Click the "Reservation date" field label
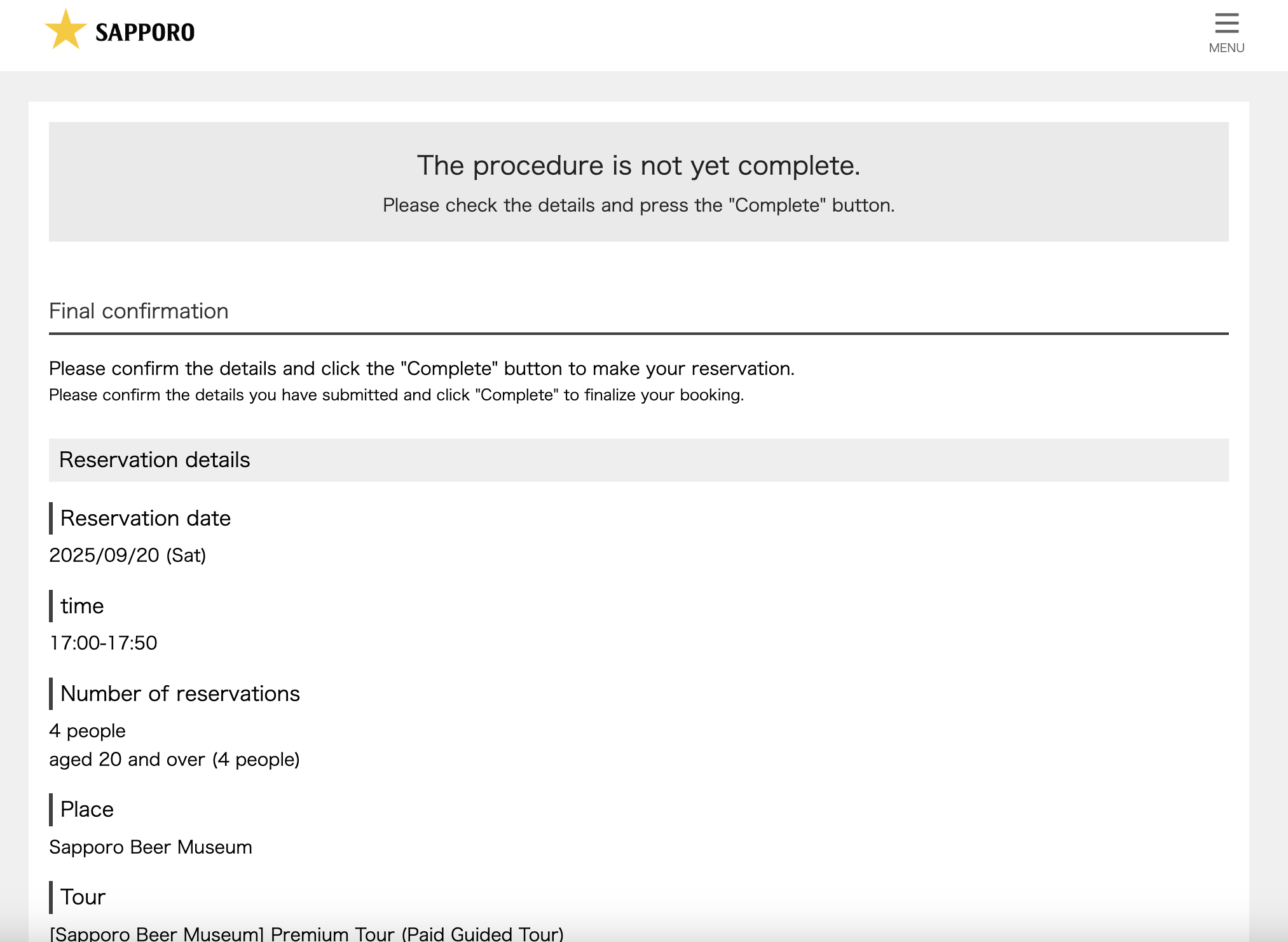This screenshot has height=942, width=1288. (145, 518)
